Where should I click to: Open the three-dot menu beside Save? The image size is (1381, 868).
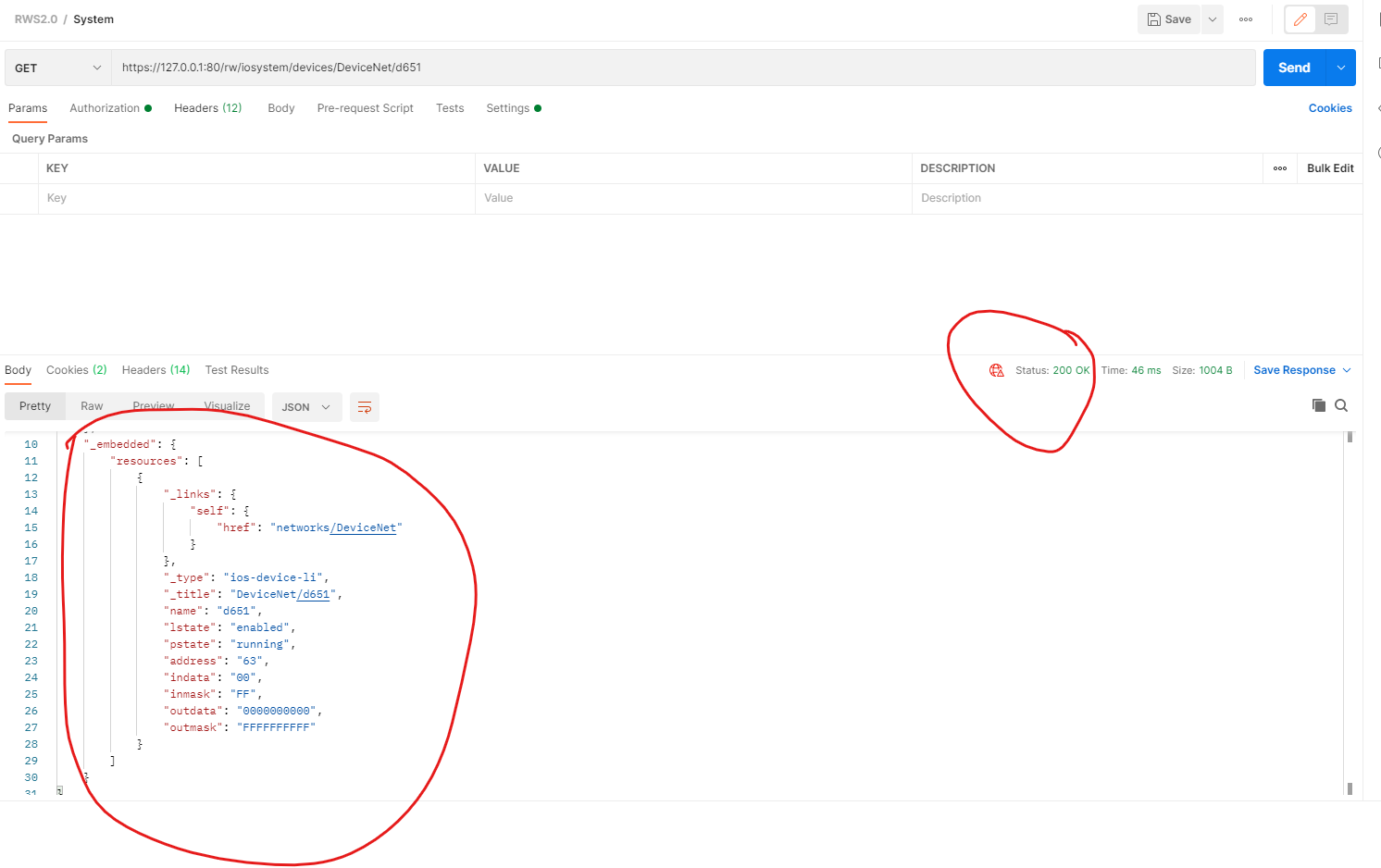(1246, 19)
